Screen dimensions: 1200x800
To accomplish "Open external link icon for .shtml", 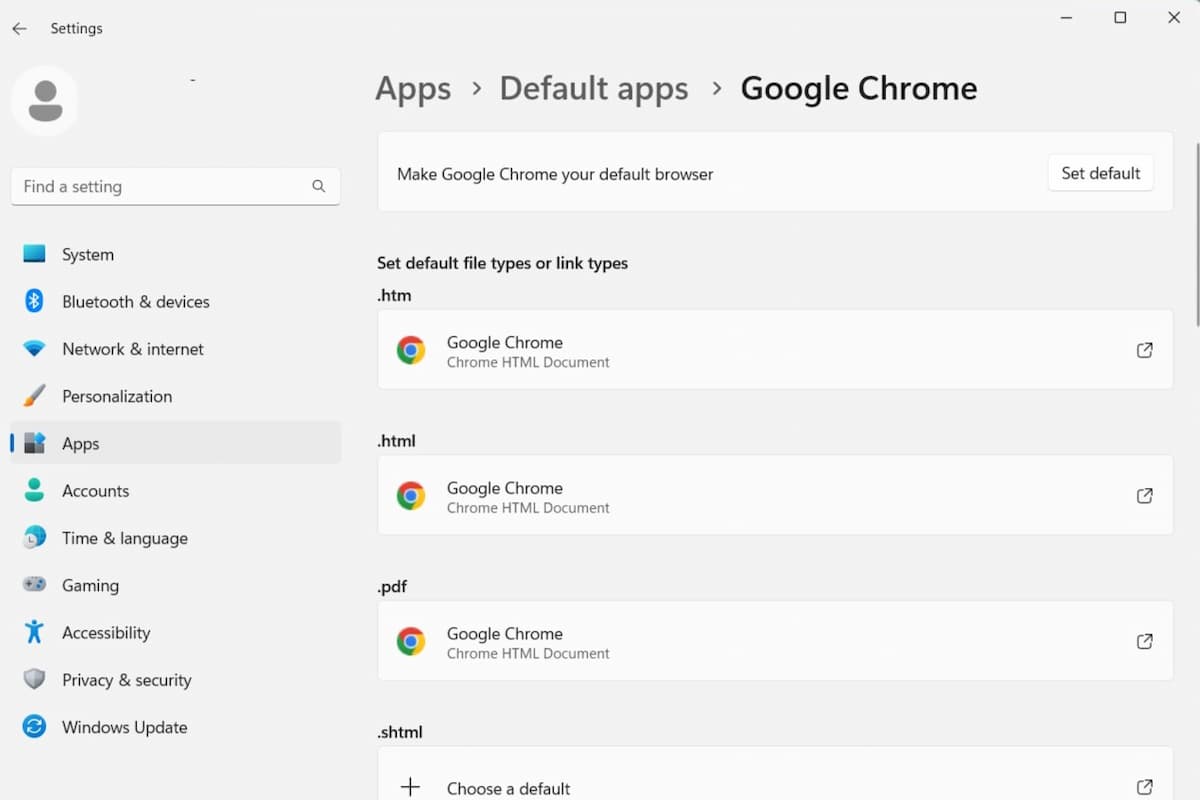I will tap(1145, 787).
